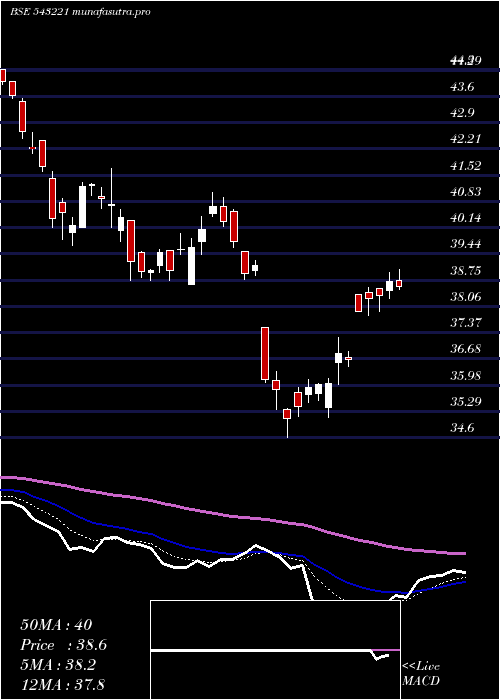Image resolution: width=500 pixels, height=700 pixels.
Task: Click the tall white candle below the 40.83 line
Action: (x=83, y=207)
